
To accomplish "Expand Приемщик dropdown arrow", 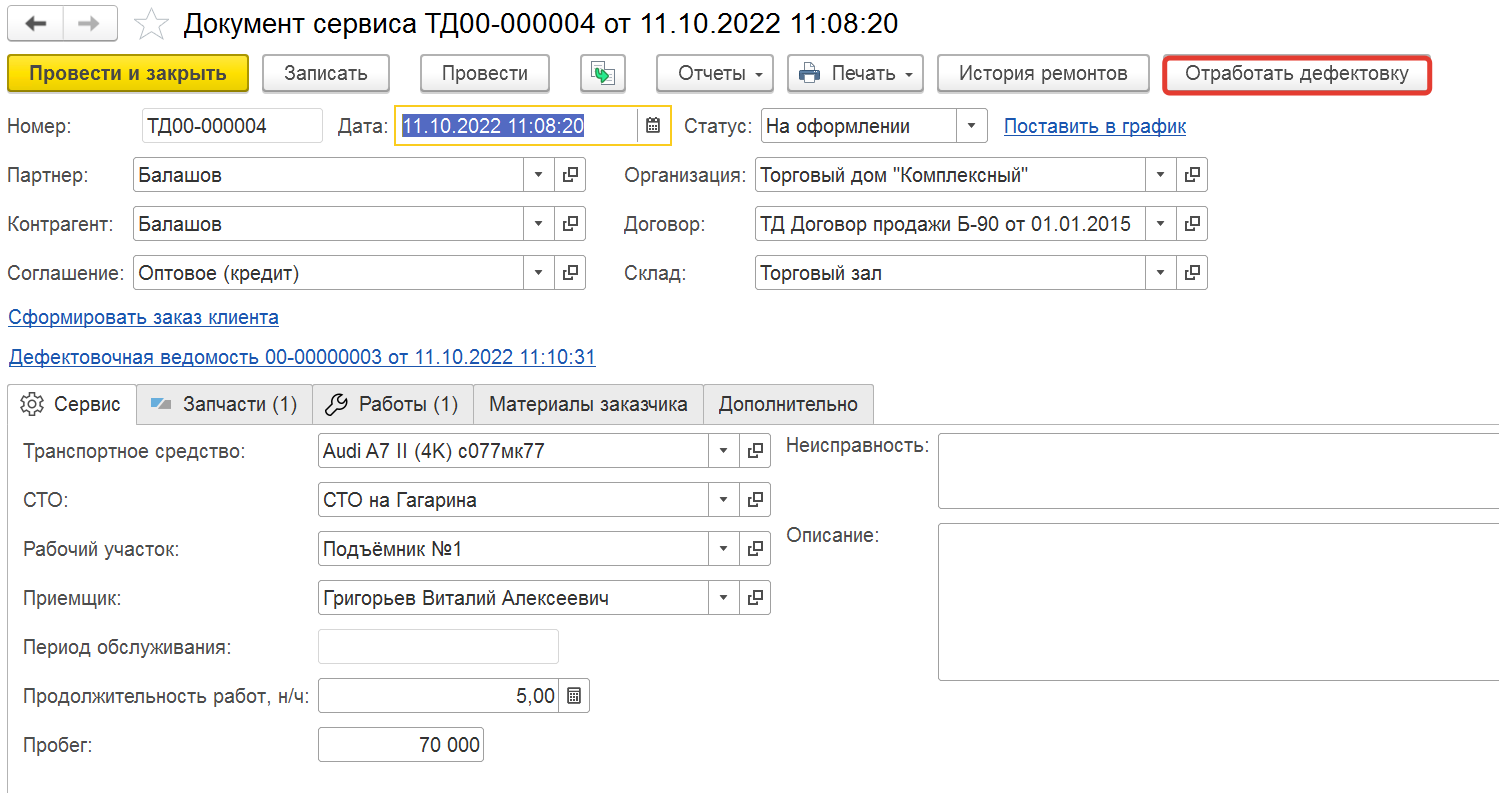I will coord(724,598).
